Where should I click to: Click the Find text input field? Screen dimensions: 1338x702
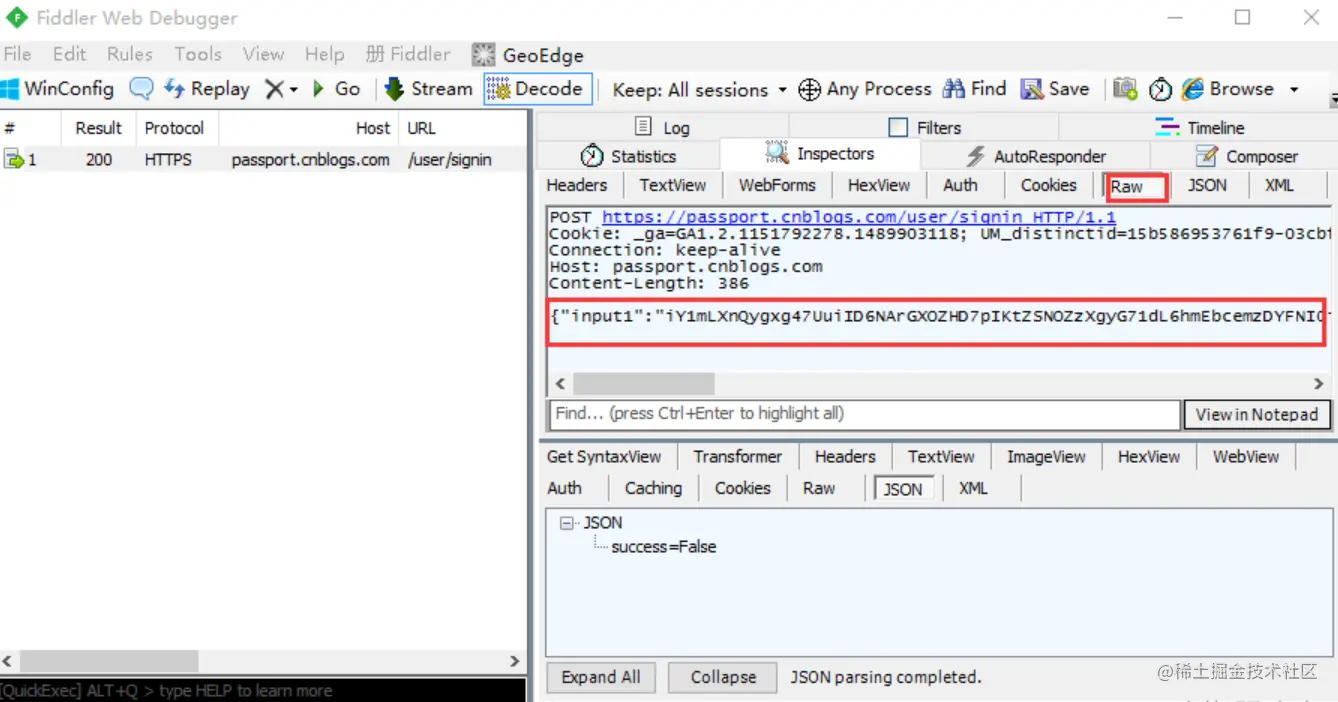point(865,414)
